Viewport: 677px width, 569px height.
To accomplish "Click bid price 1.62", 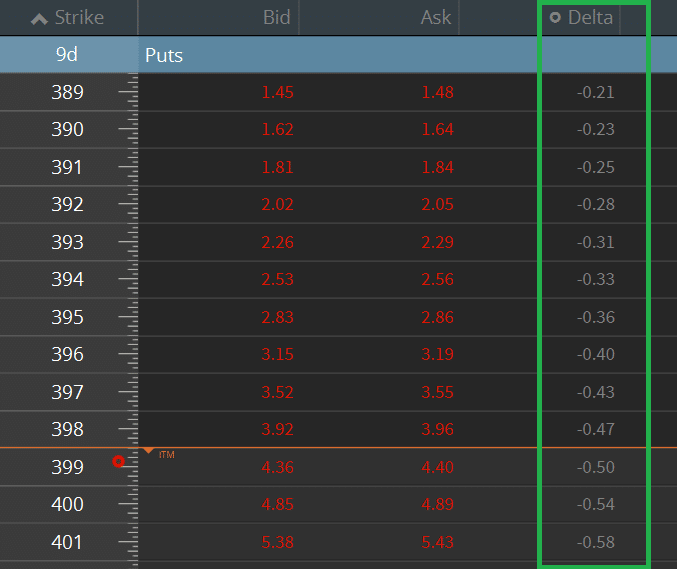I will pos(277,130).
